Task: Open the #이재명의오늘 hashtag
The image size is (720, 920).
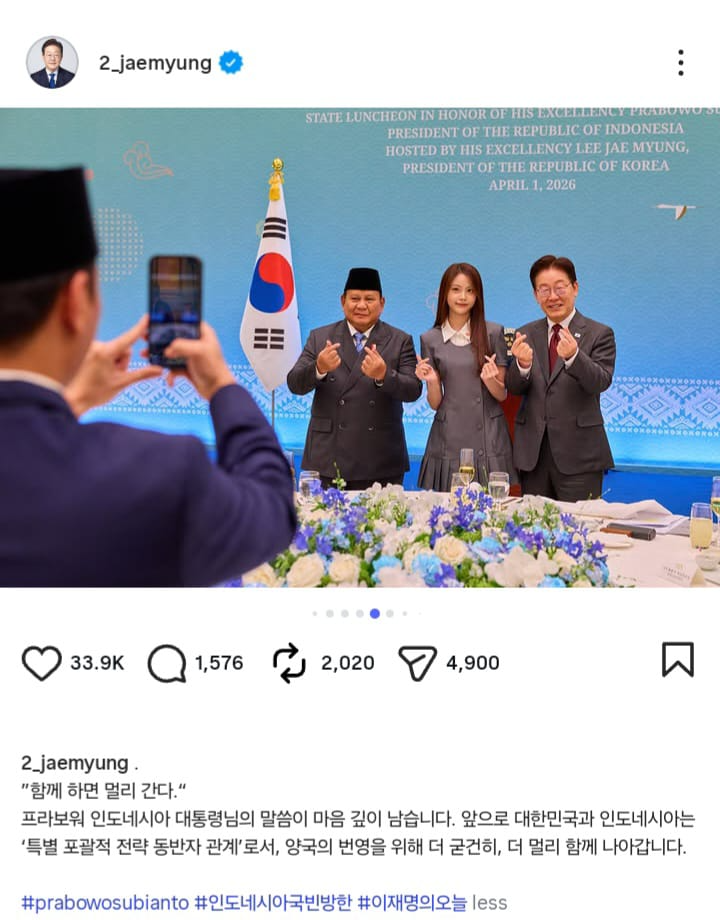Action: coord(412,902)
